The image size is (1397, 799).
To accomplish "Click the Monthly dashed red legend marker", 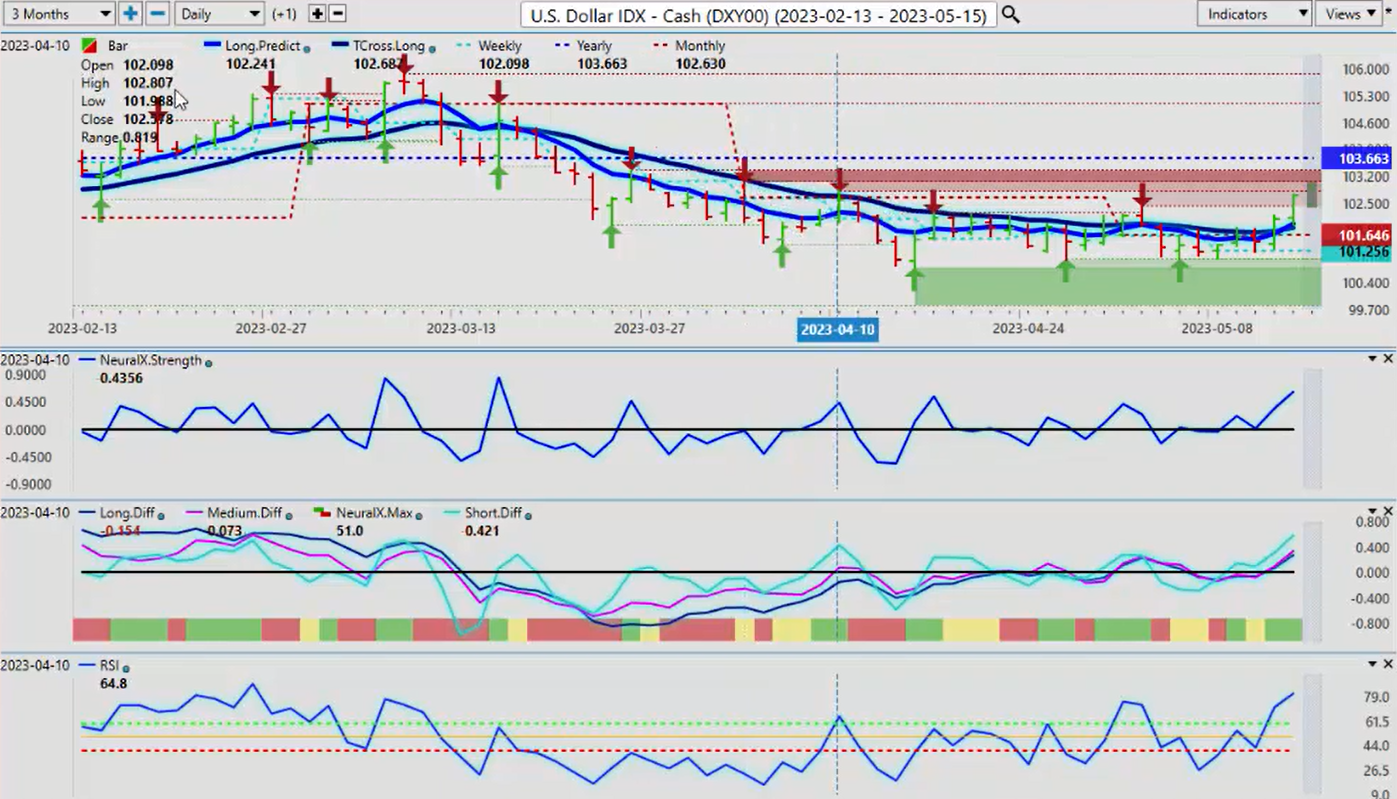I will pos(660,46).
